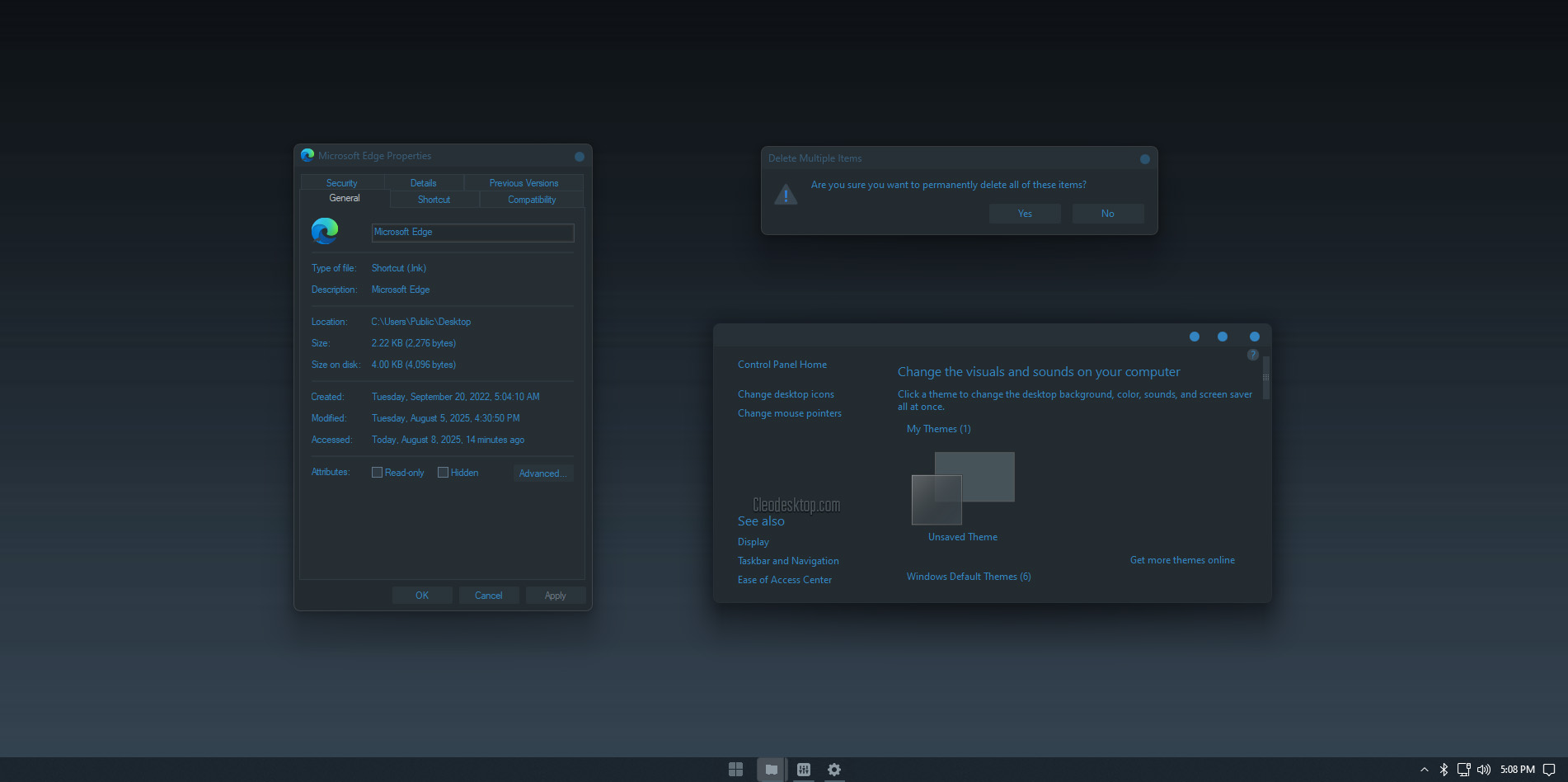Open the help question mark in Personalization window
The image size is (1568, 782).
(x=1252, y=355)
